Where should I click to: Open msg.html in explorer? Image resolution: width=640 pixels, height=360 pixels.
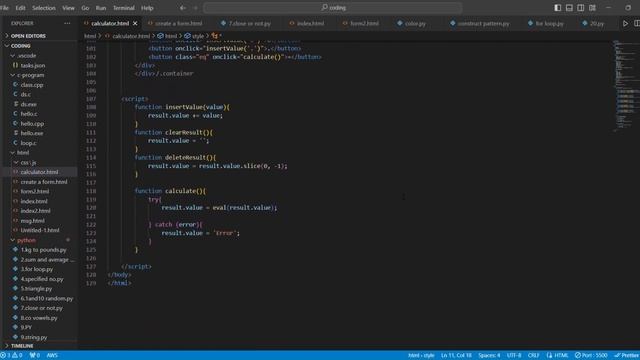33,221
